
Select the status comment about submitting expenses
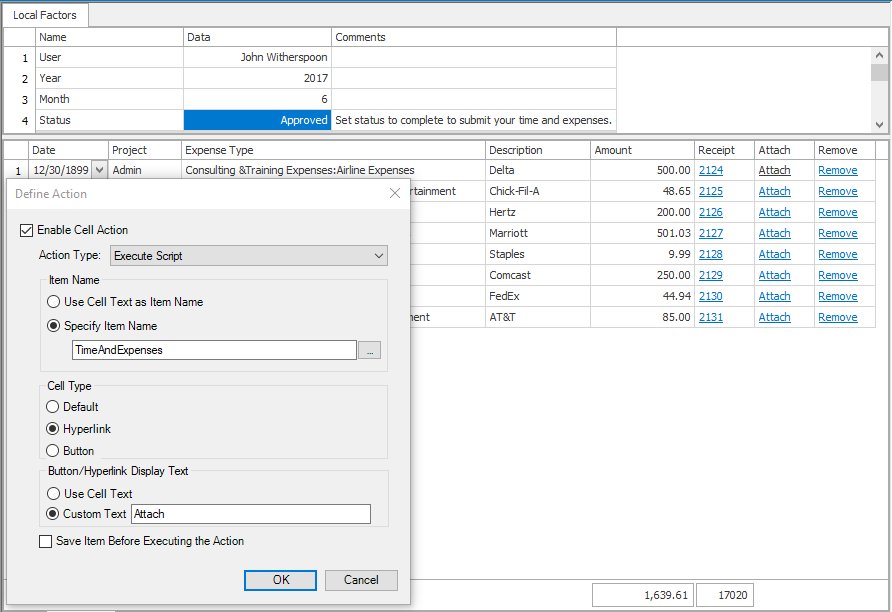pos(474,120)
